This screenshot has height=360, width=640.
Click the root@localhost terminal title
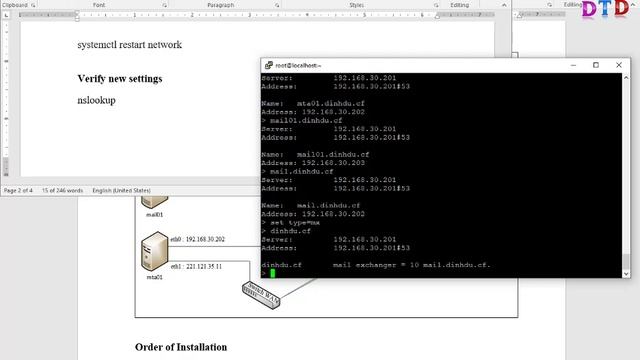[298, 65]
